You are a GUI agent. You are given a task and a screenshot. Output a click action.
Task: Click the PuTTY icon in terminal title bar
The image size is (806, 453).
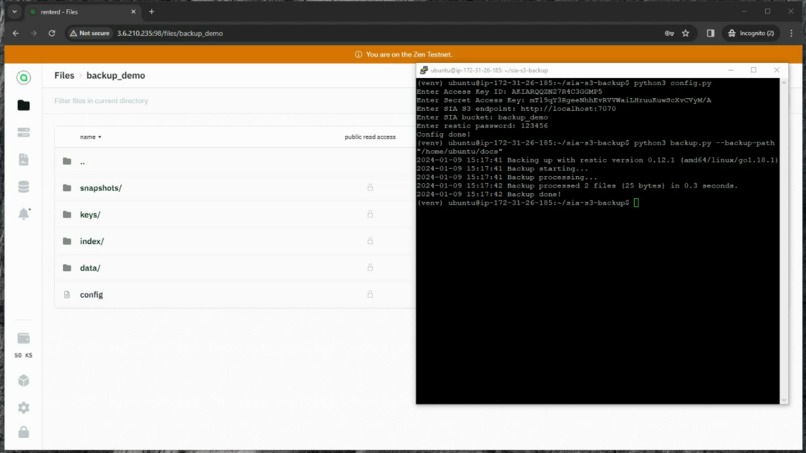click(424, 70)
